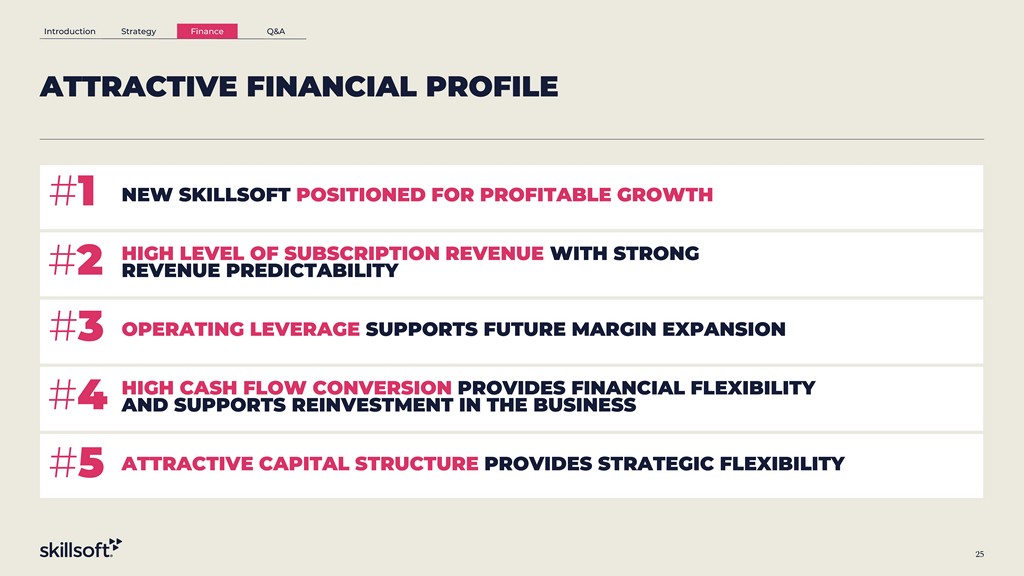The height and width of the screenshot is (576, 1024).
Task: Click "Provides Strategic Flexibility" text
Action: click(664, 464)
